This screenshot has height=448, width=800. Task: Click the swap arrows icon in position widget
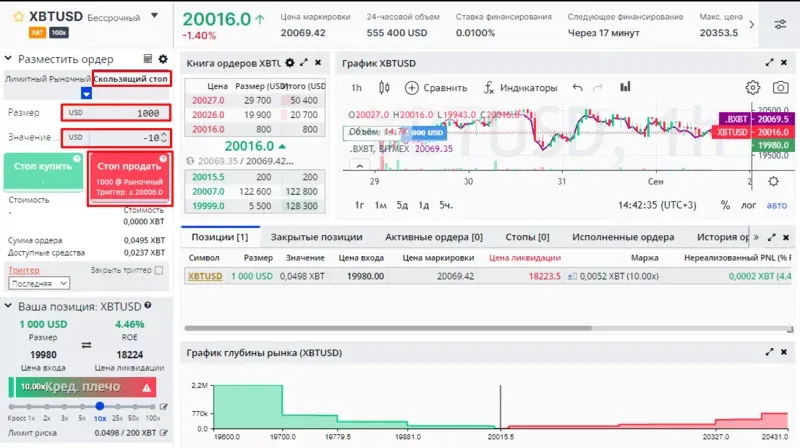[x=86, y=345]
